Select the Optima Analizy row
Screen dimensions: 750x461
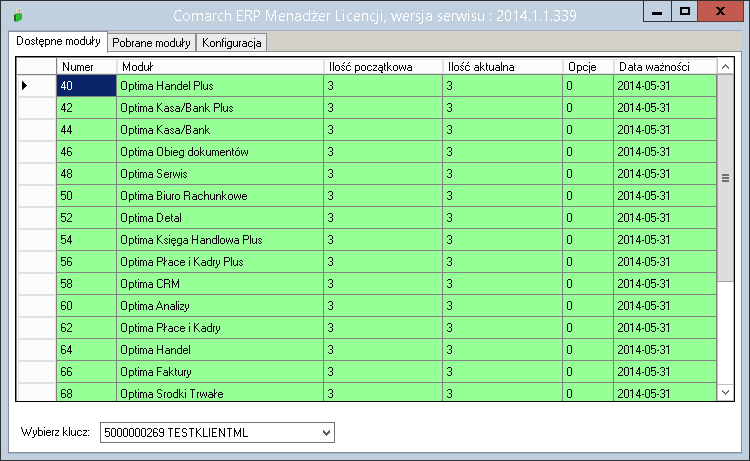click(x=367, y=306)
